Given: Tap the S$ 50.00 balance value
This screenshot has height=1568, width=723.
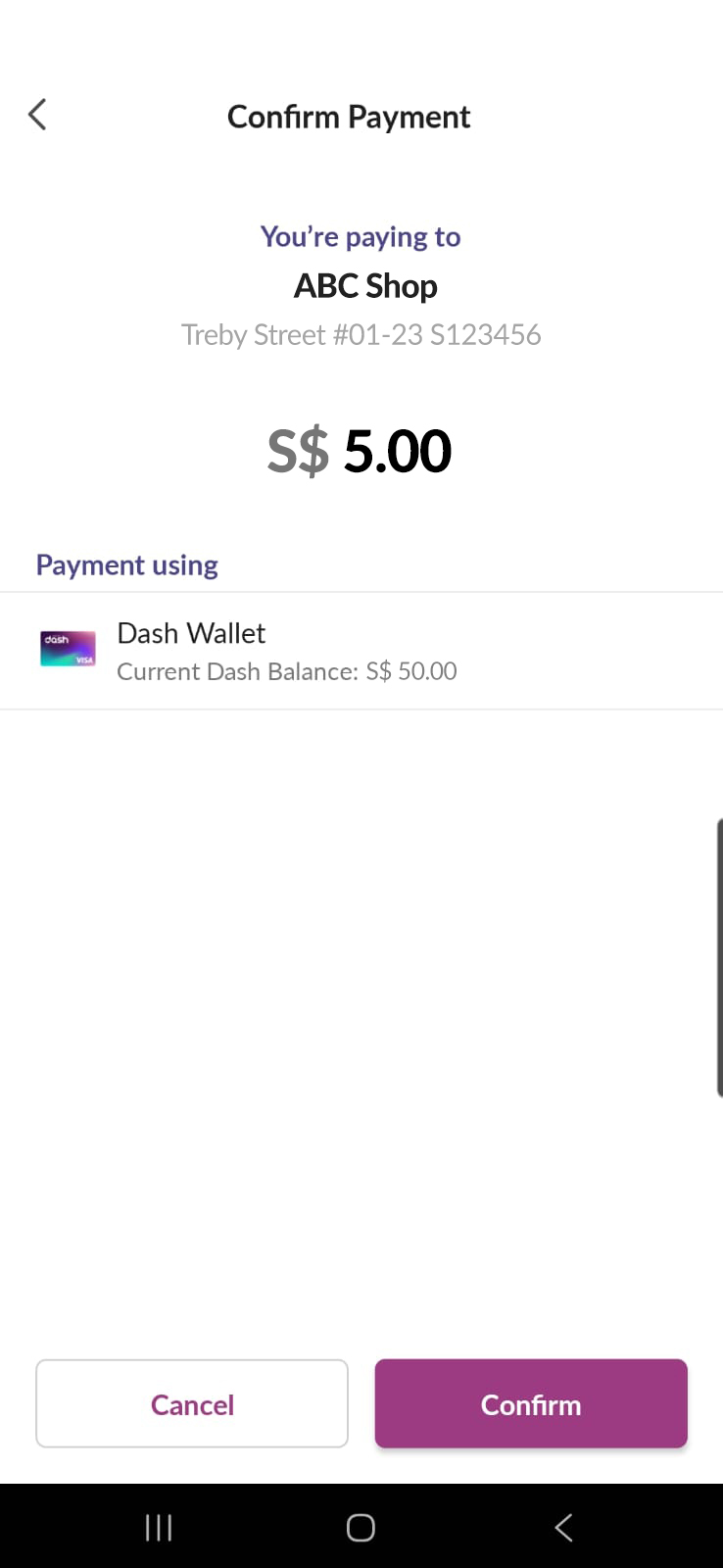Looking at the screenshot, I should click(x=411, y=671).
